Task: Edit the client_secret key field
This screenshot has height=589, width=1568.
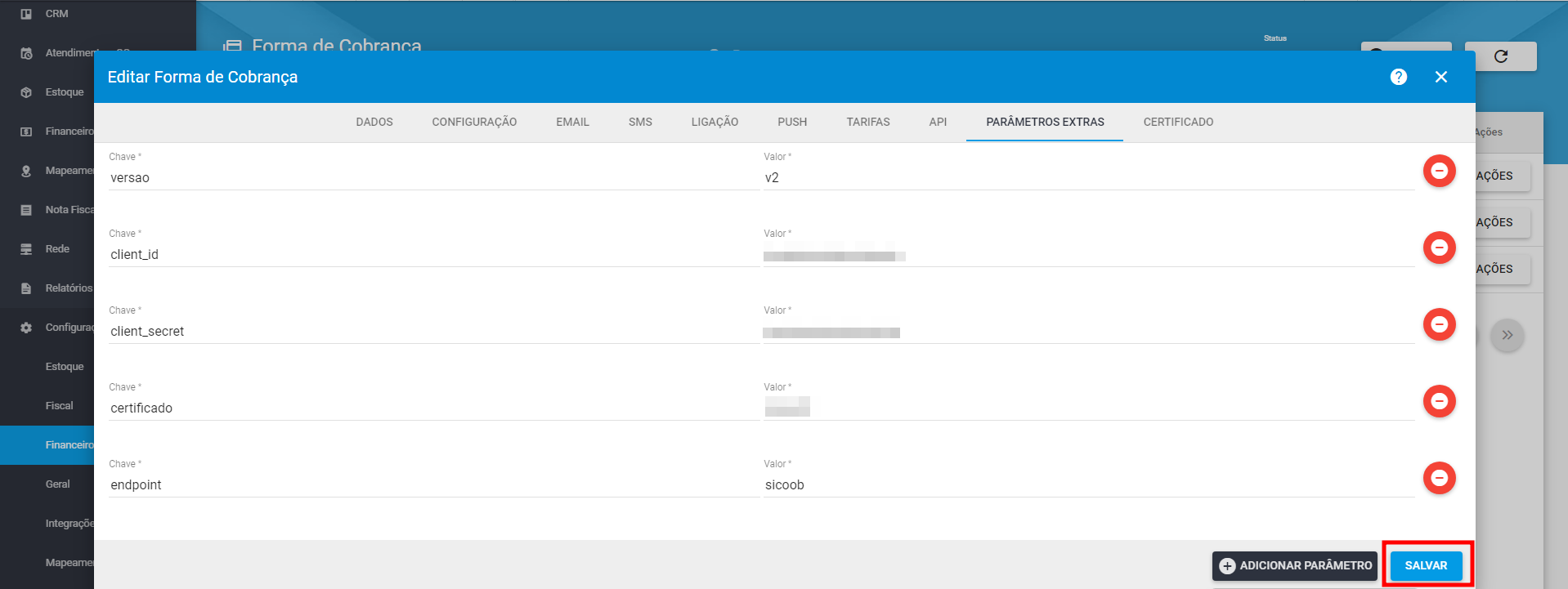Action: tap(434, 331)
